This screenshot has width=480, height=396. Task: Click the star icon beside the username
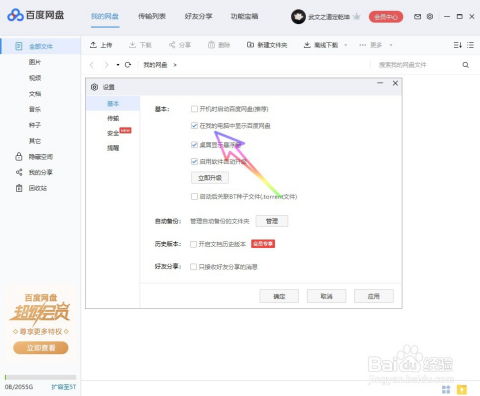click(x=357, y=16)
